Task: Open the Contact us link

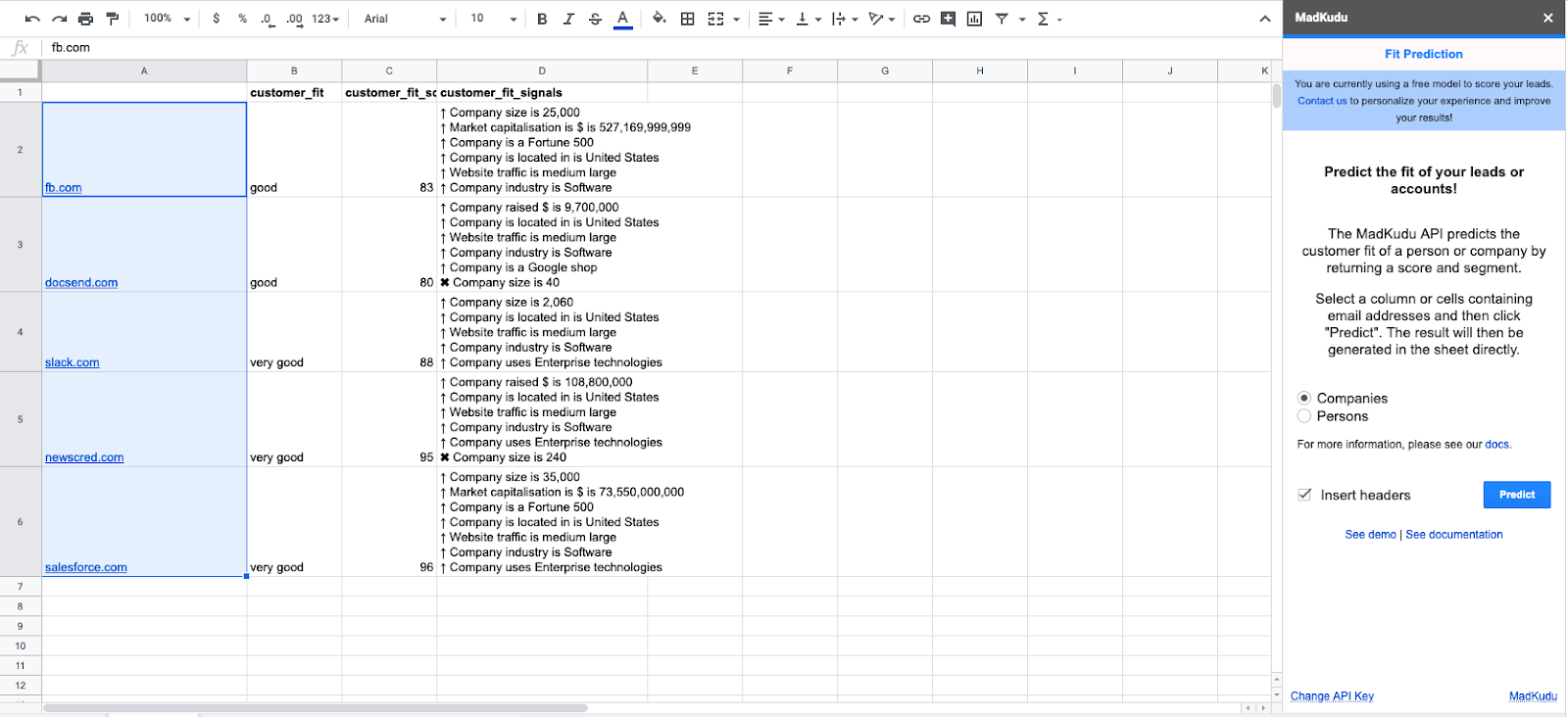Action: coord(1322,101)
